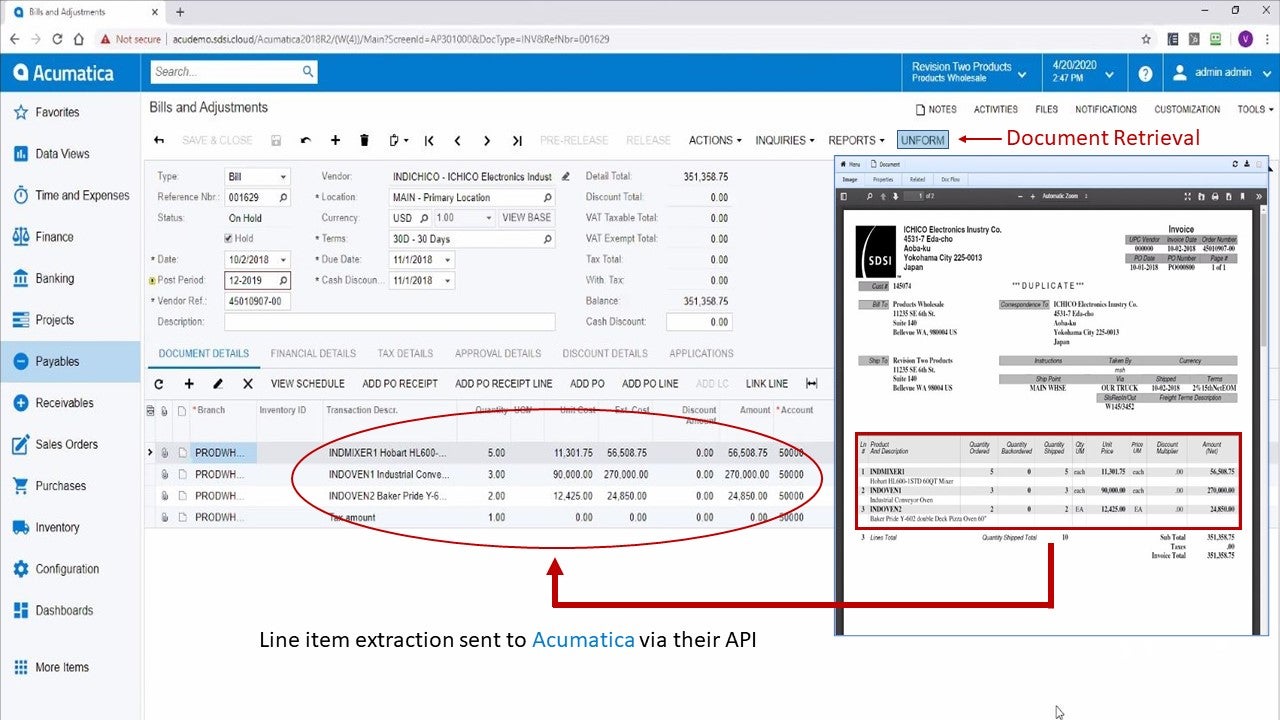Click the Vendor Ref input field
This screenshot has height=720, width=1280.
click(257, 301)
